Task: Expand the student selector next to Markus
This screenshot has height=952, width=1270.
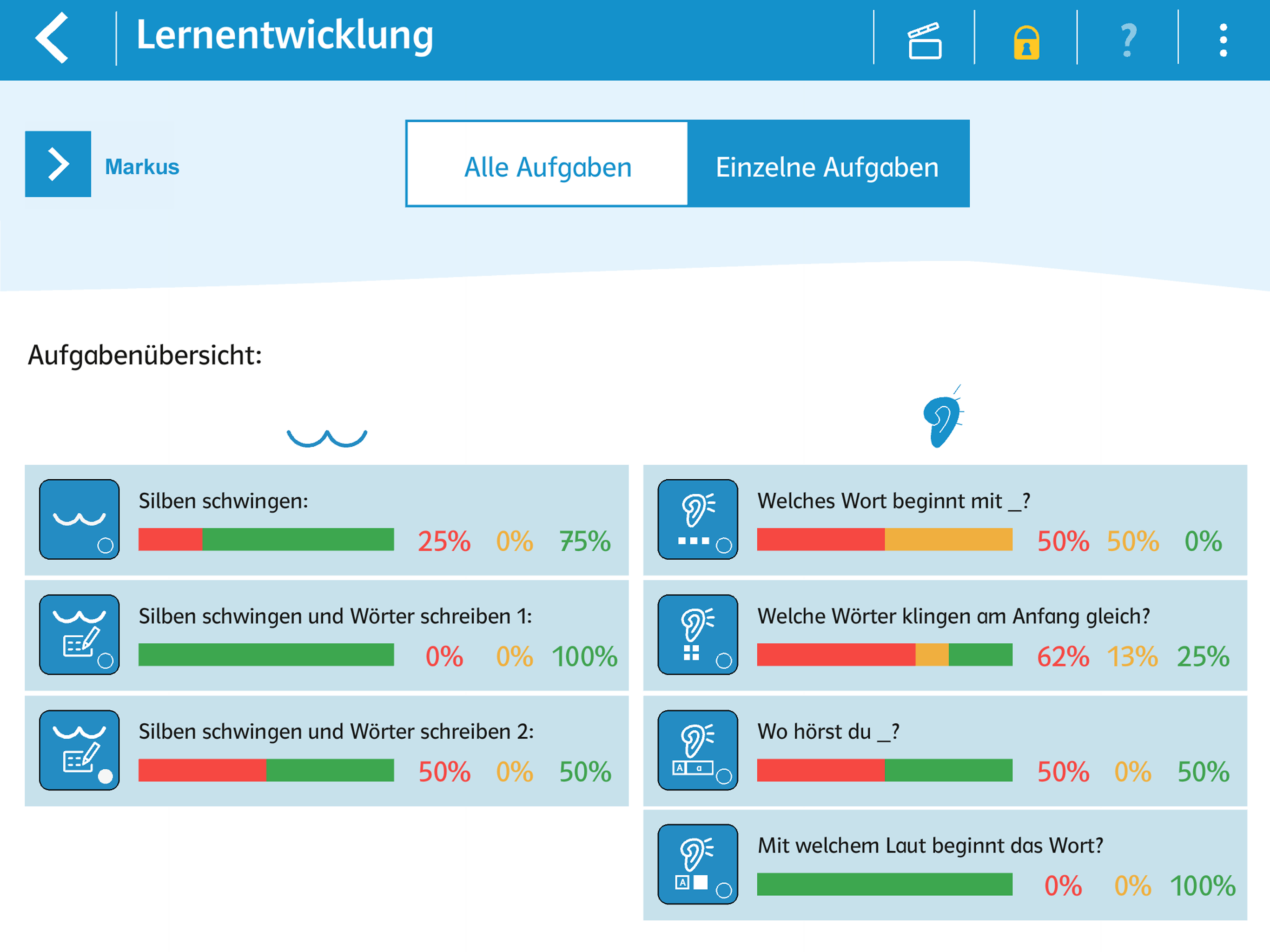Action: 58,164
